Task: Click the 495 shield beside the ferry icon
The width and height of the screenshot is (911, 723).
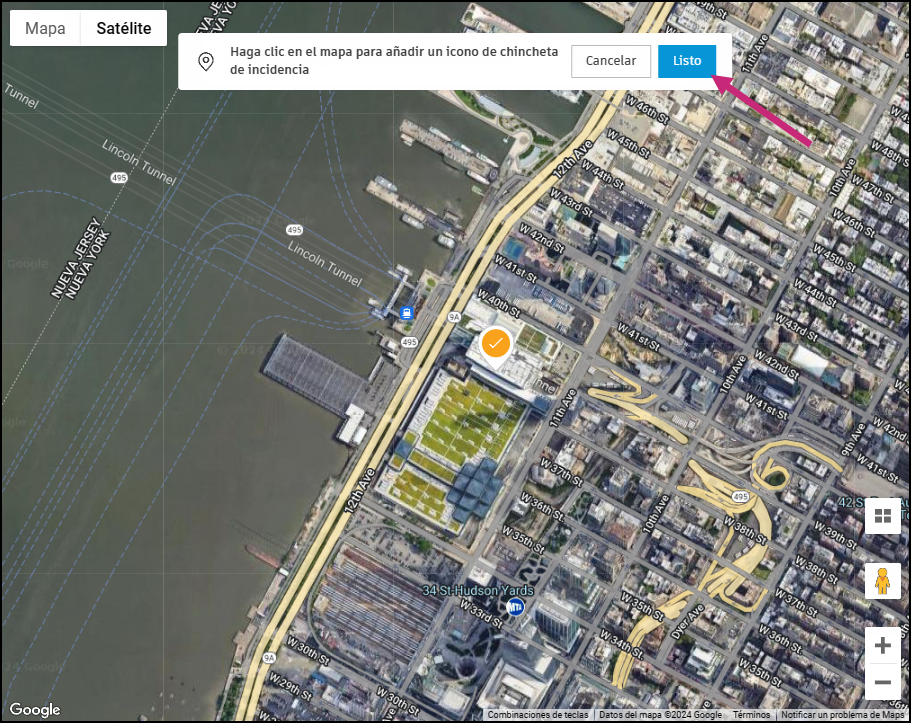Action: [x=409, y=342]
